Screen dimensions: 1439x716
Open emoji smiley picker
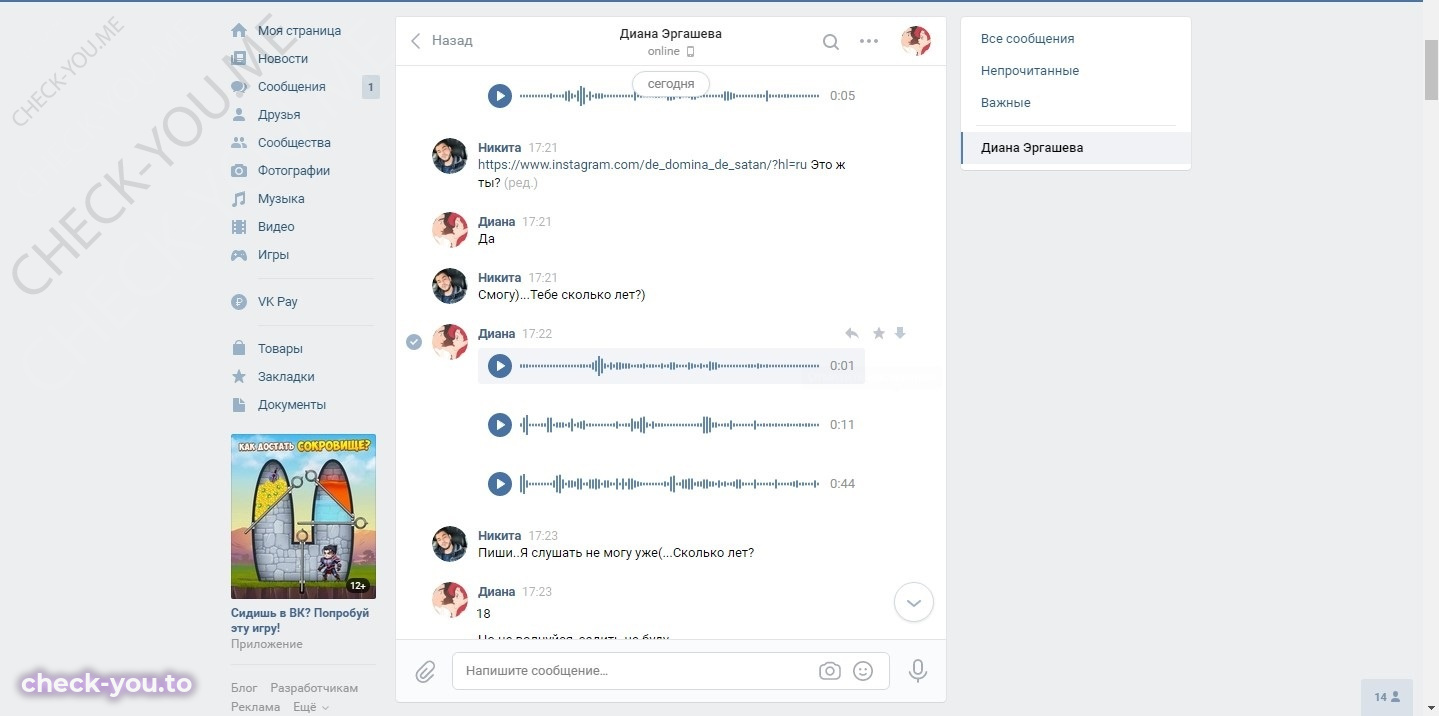[863, 671]
